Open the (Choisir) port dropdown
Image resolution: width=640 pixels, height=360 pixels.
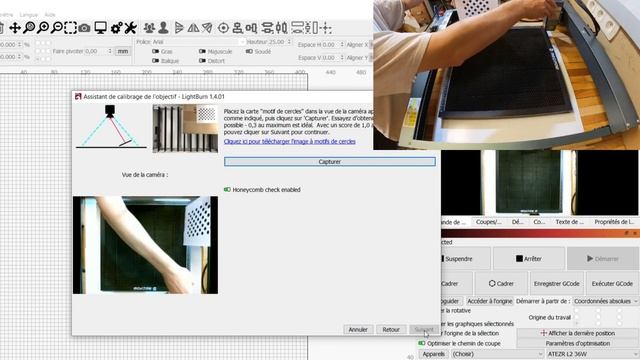point(497,354)
